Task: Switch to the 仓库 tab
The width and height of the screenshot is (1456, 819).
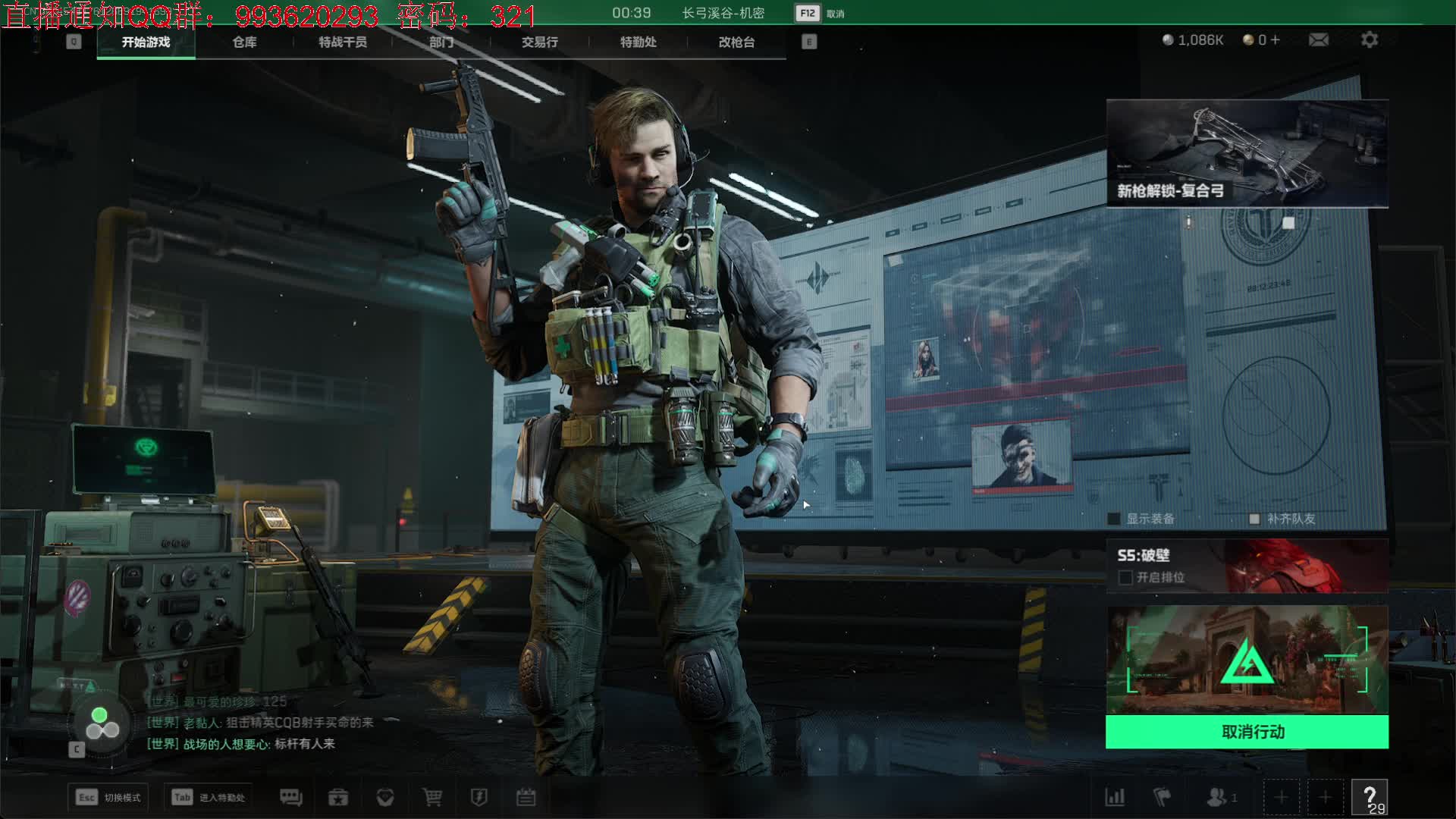Action: (x=244, y=42)
